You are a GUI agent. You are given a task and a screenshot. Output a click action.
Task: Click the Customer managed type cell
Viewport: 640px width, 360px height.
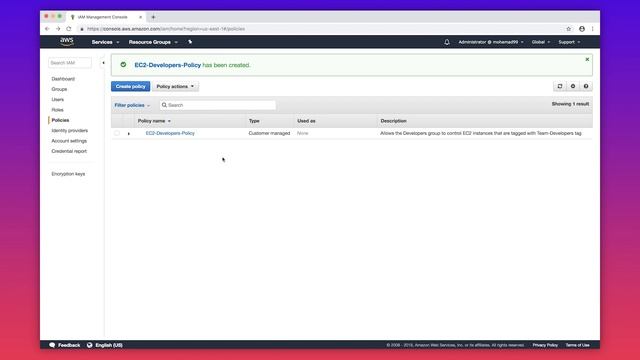pos(269,133)
